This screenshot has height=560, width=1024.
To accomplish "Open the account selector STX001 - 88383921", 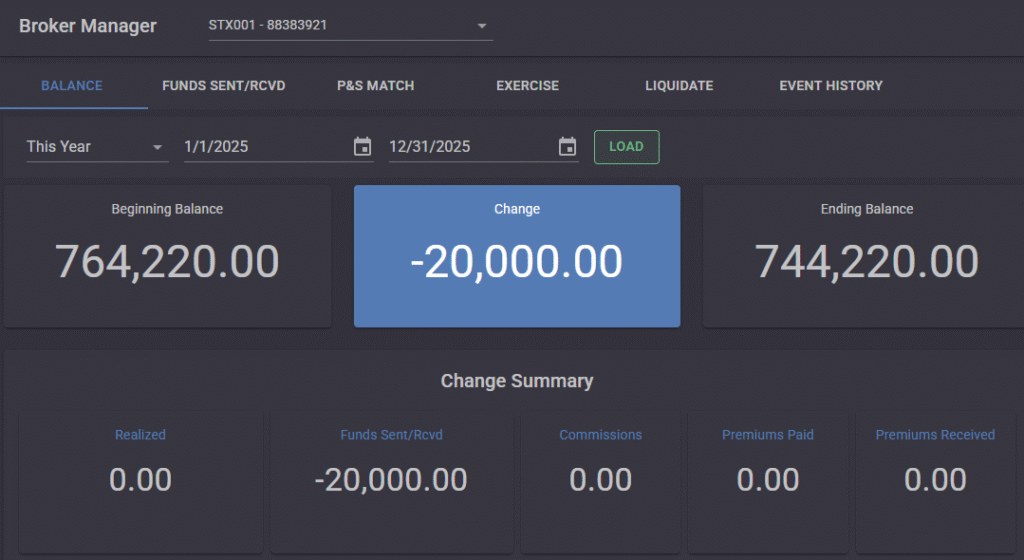I will 351,26.
